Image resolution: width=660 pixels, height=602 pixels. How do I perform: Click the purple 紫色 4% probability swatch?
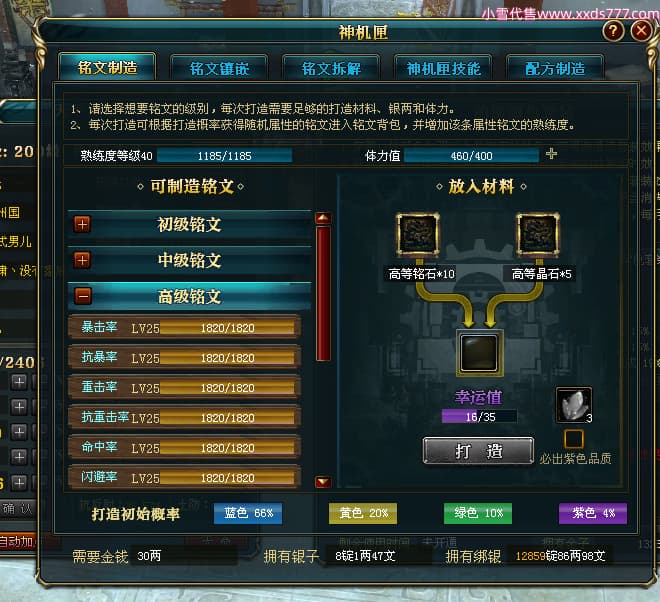coord(593,513)
